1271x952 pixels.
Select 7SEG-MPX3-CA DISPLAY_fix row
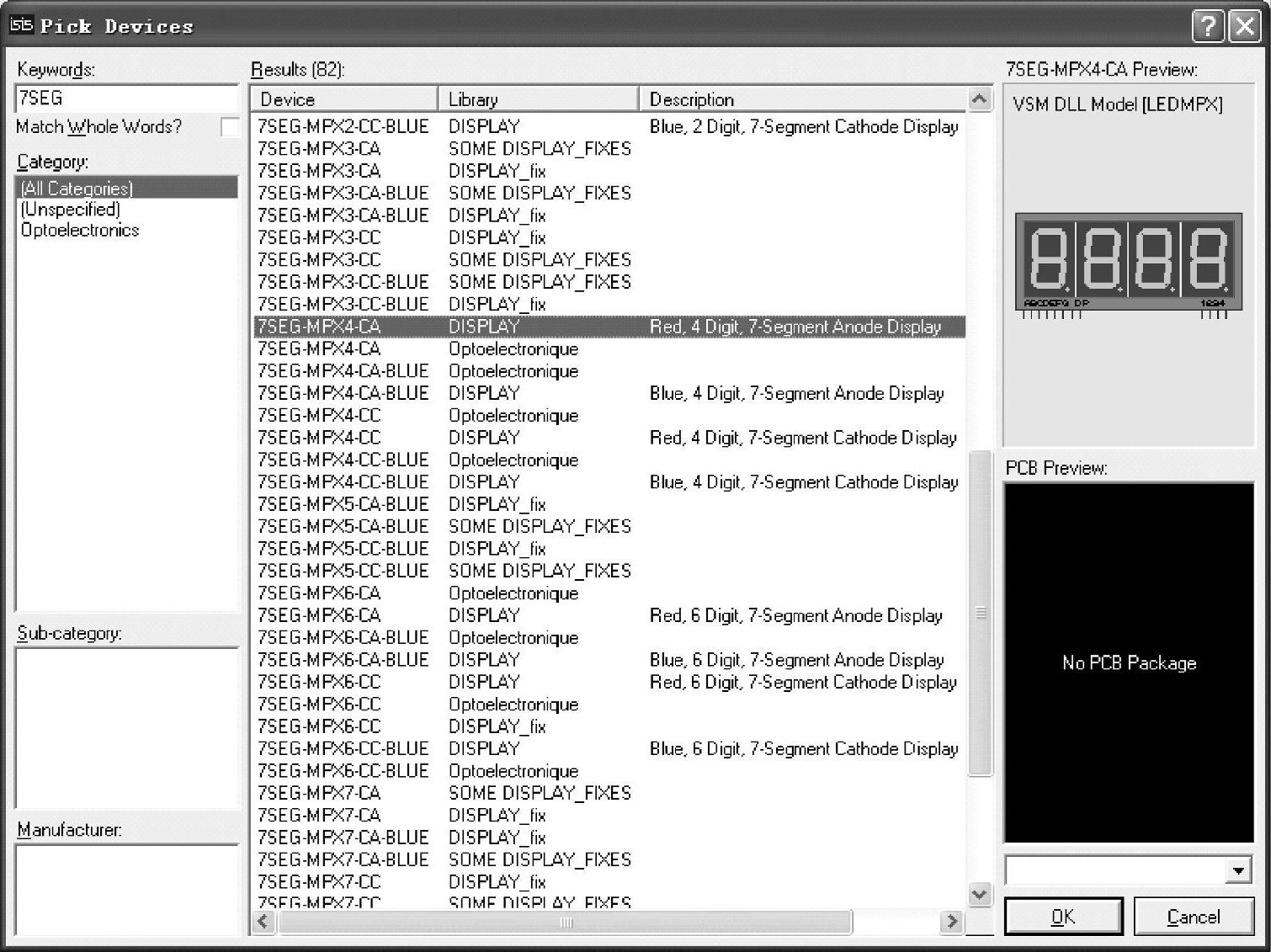click(609, 171)
